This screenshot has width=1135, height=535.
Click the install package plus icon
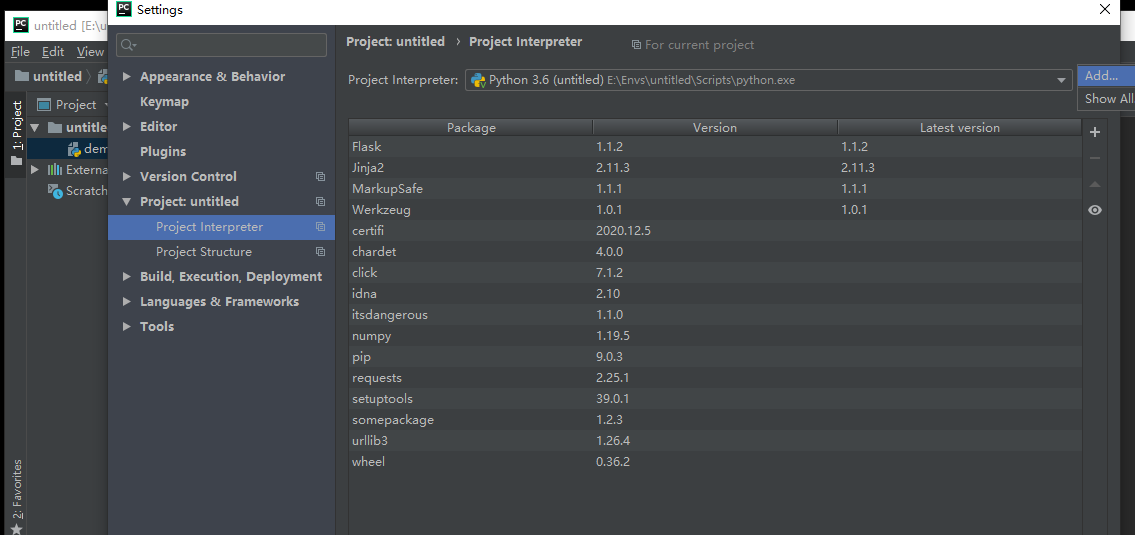(1094, 132)
